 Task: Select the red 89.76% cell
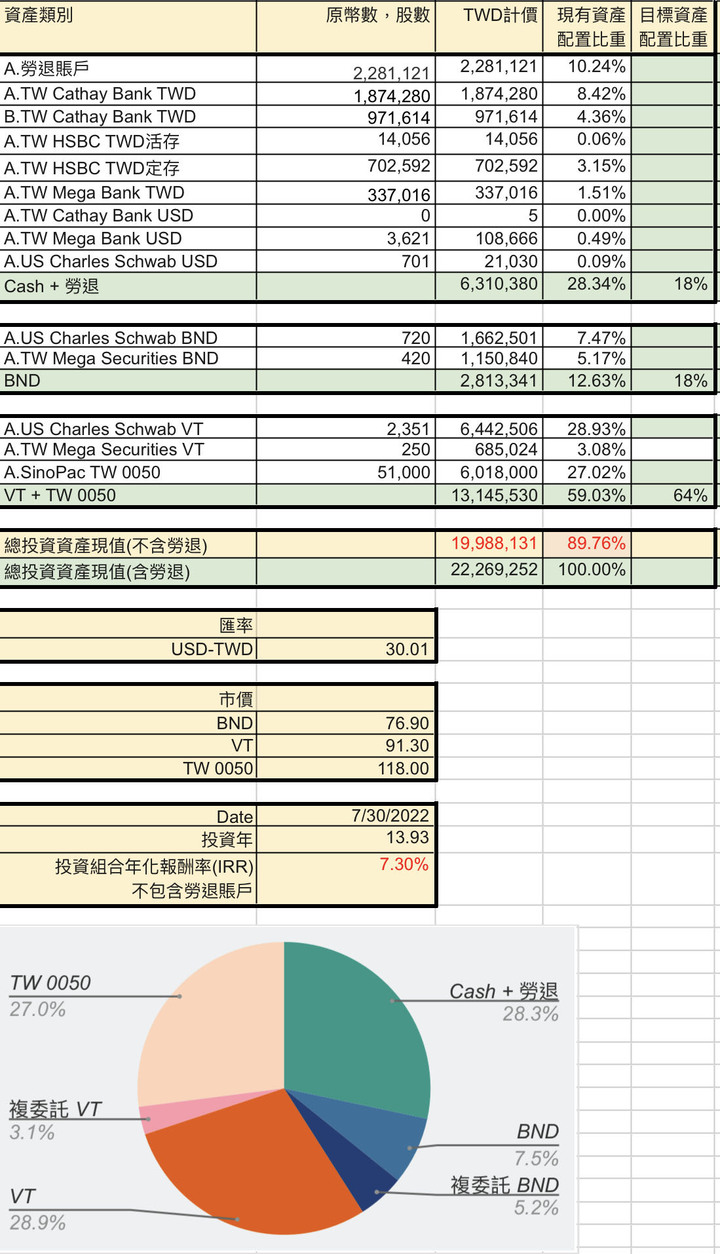pyautogui.click(x=587, y=545)
